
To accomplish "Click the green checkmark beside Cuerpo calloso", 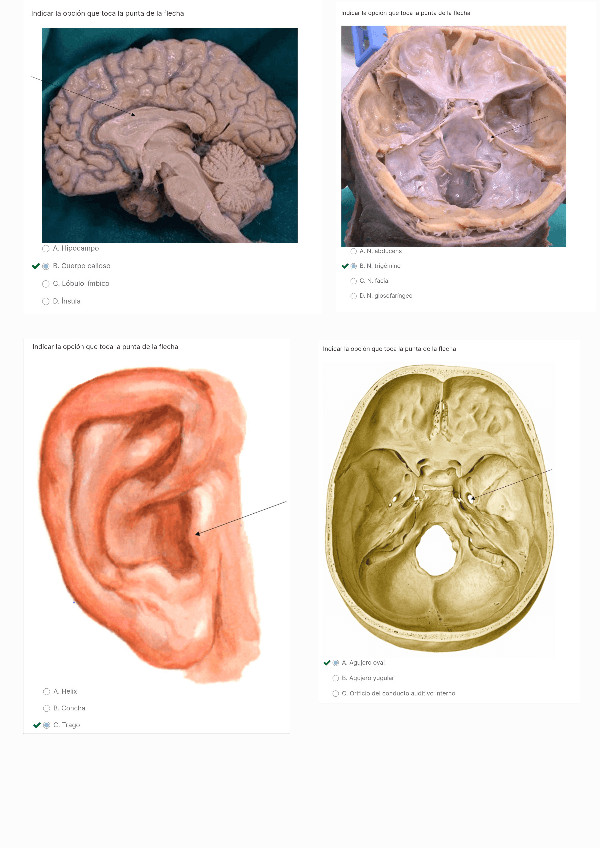I will 36,266.
